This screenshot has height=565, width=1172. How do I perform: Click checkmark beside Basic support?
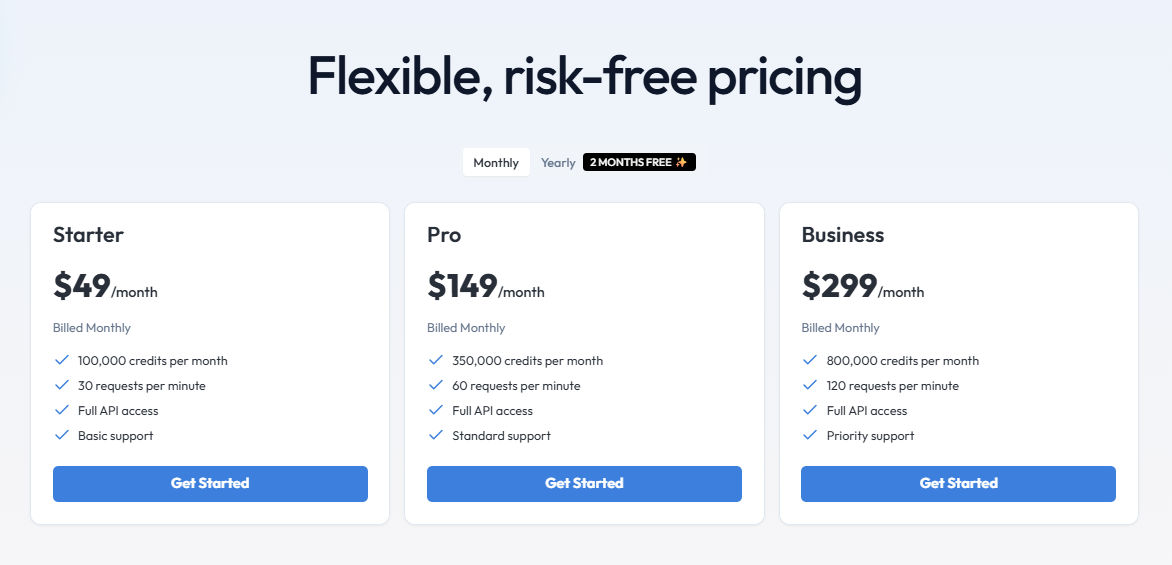click(x=62, y=435)
